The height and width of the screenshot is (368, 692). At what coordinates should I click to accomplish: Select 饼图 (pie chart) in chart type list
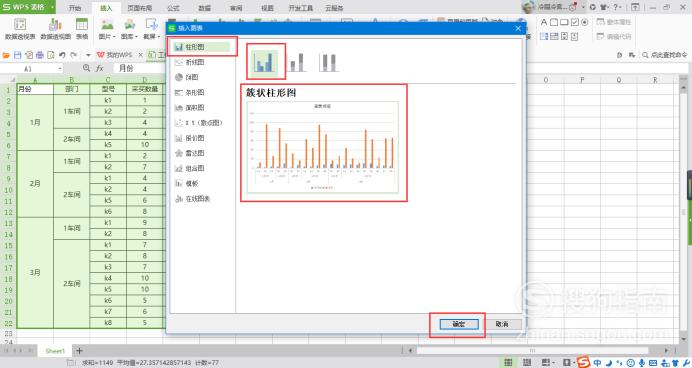coord(191,77)
